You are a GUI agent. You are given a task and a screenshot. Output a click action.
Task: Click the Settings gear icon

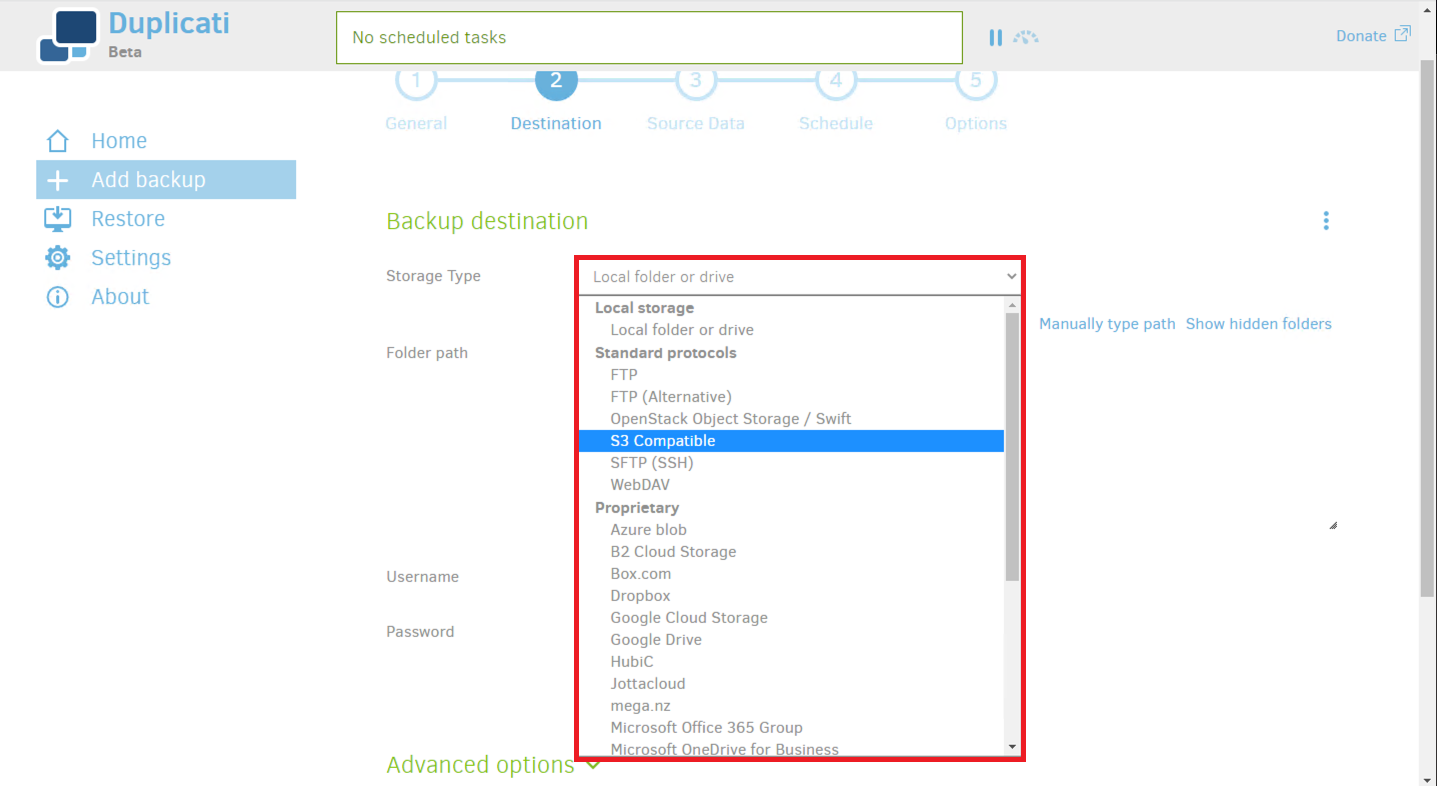click(58, 258)
